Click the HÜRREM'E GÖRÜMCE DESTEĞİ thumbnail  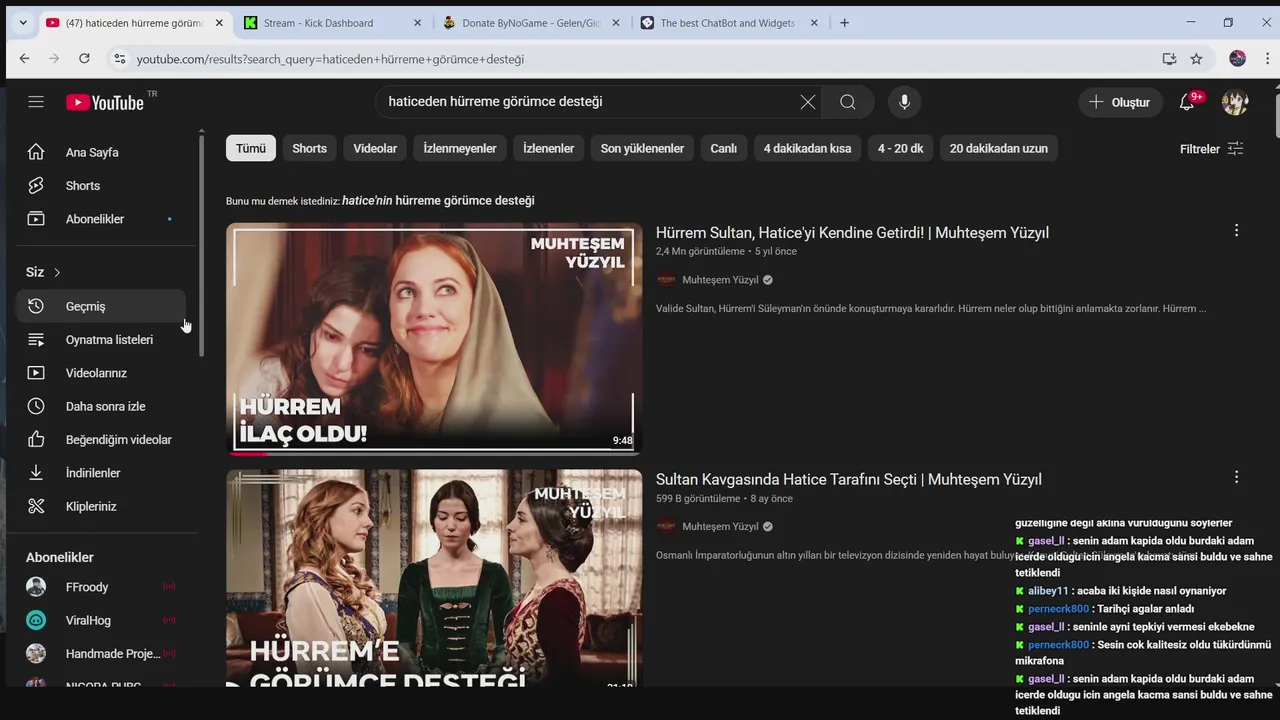pos(434,578)
